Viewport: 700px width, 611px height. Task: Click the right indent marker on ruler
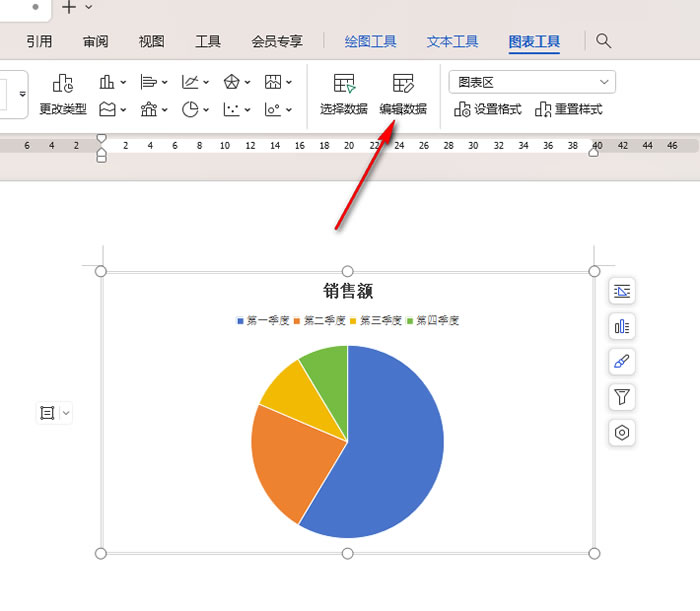click(x=593, y=153)
